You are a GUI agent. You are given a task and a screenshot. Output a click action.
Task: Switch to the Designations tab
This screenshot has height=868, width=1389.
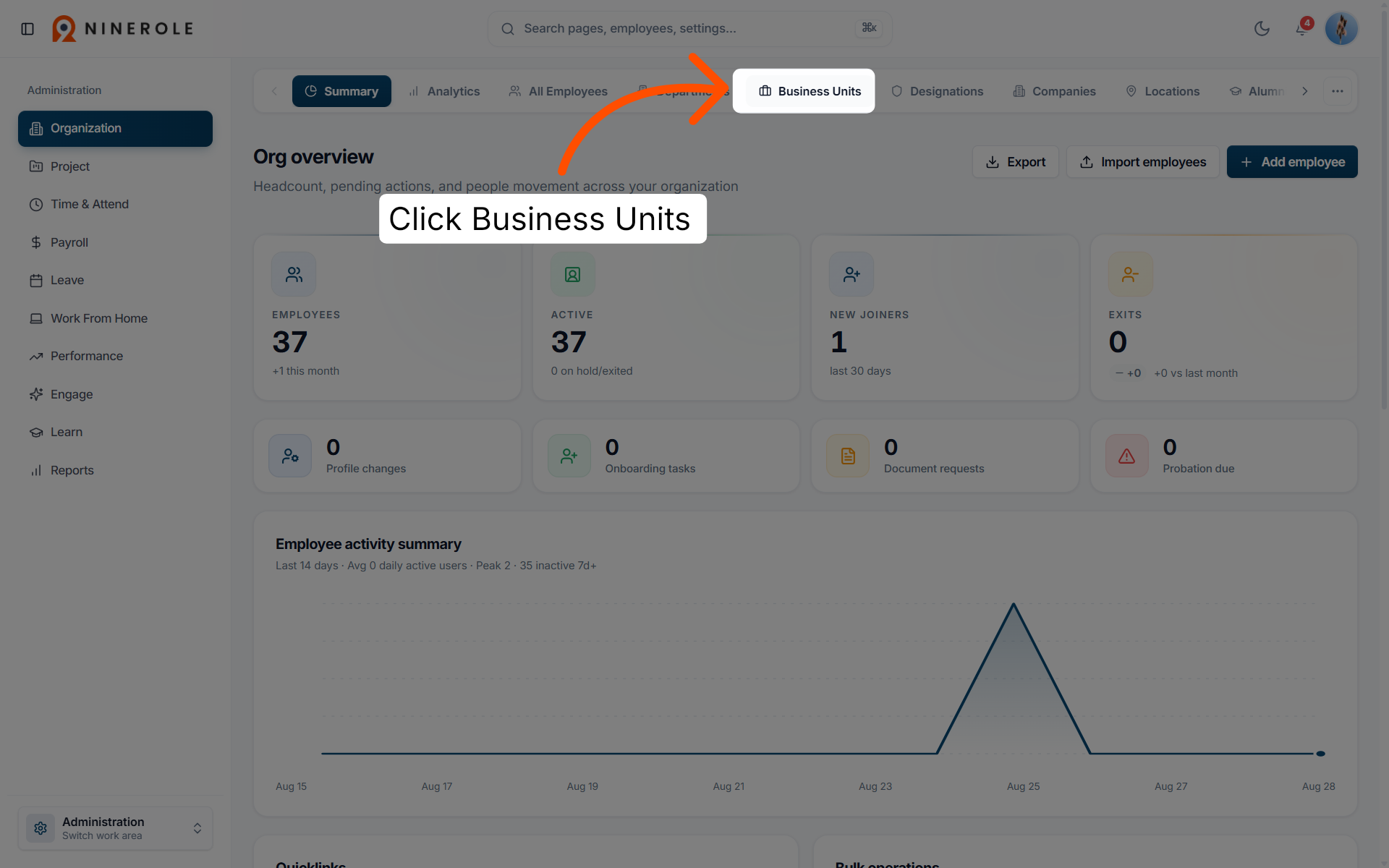pos(937,91)
